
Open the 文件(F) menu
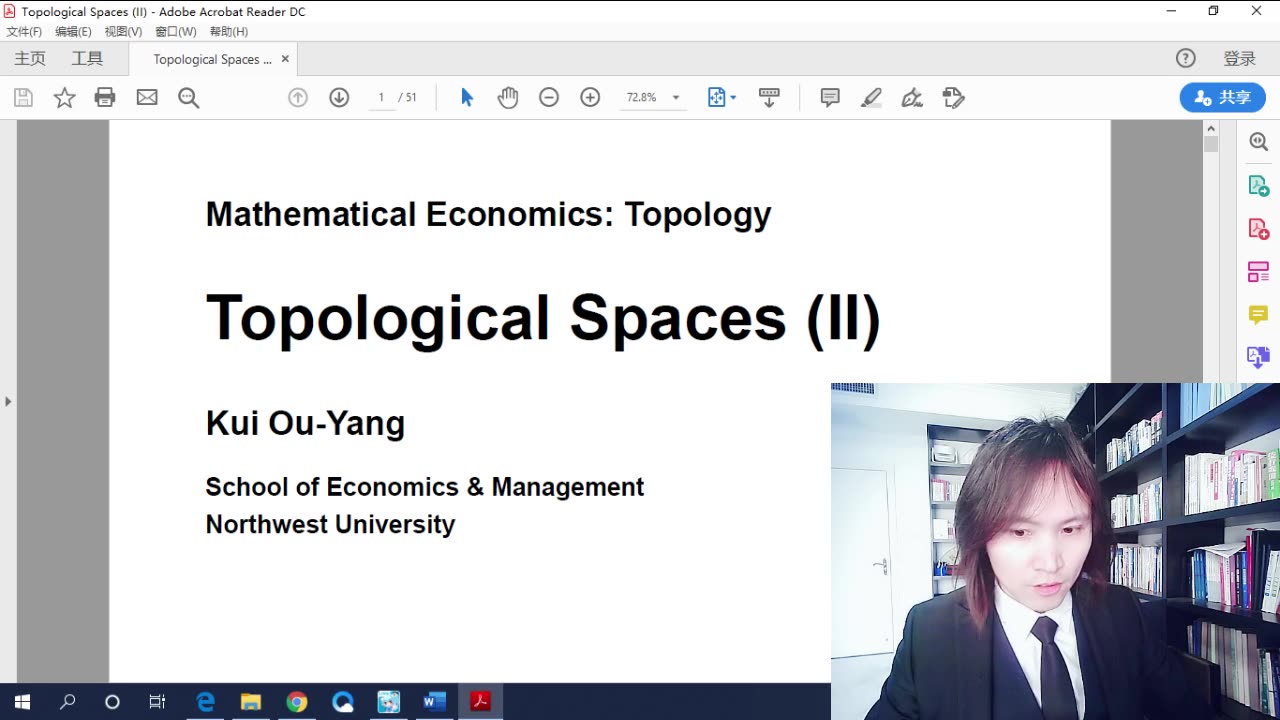[24, 32]
